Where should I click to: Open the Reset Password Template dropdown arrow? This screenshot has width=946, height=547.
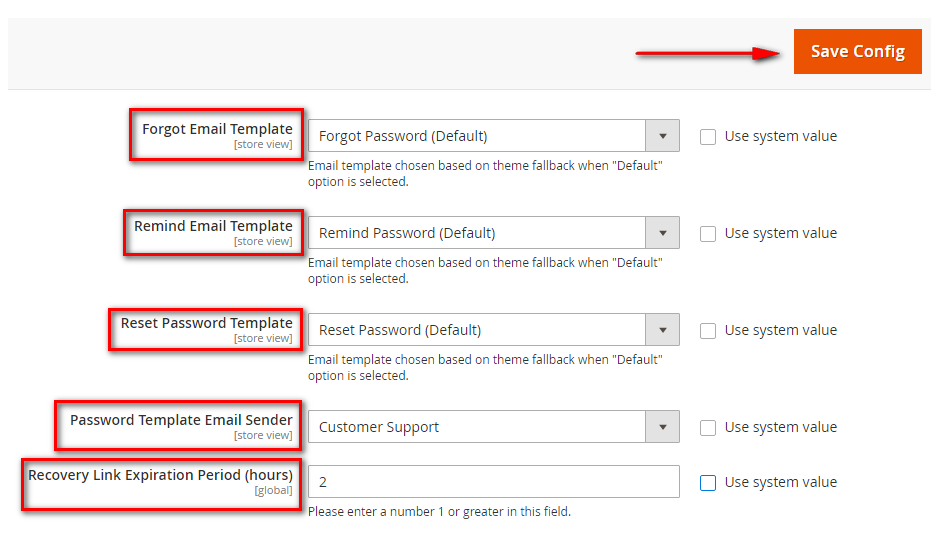[x=662, y=330]
